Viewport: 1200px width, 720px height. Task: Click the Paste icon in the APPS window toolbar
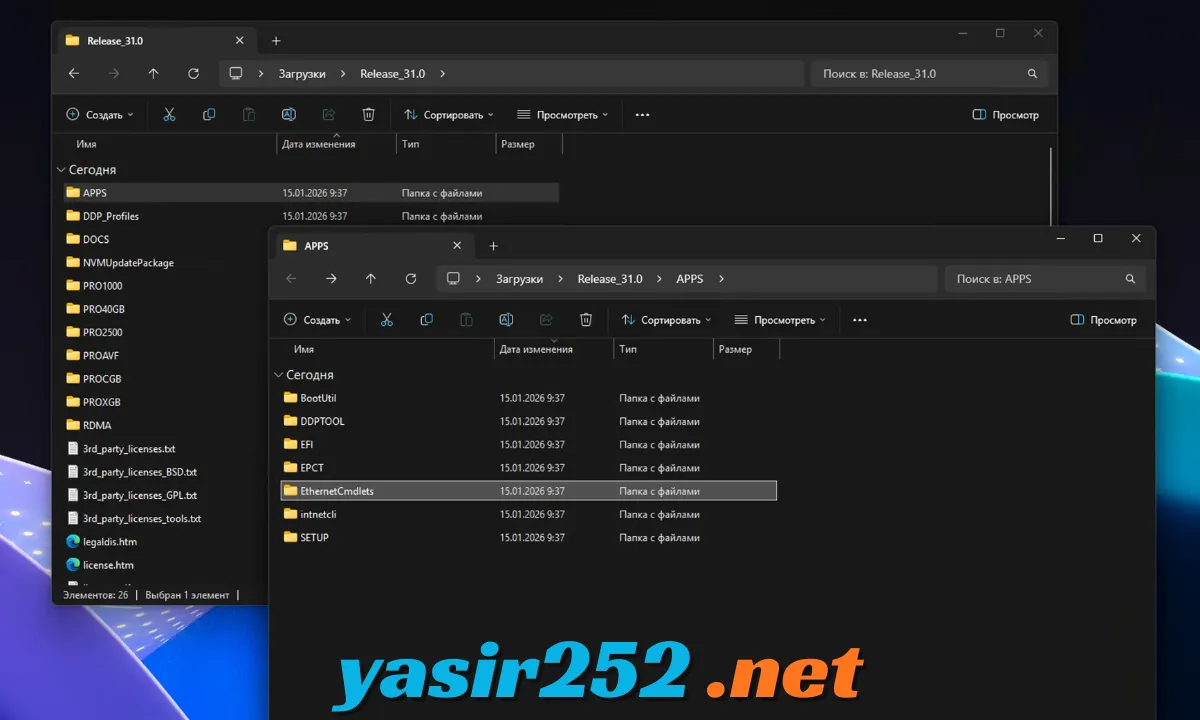tap(466, 320)
